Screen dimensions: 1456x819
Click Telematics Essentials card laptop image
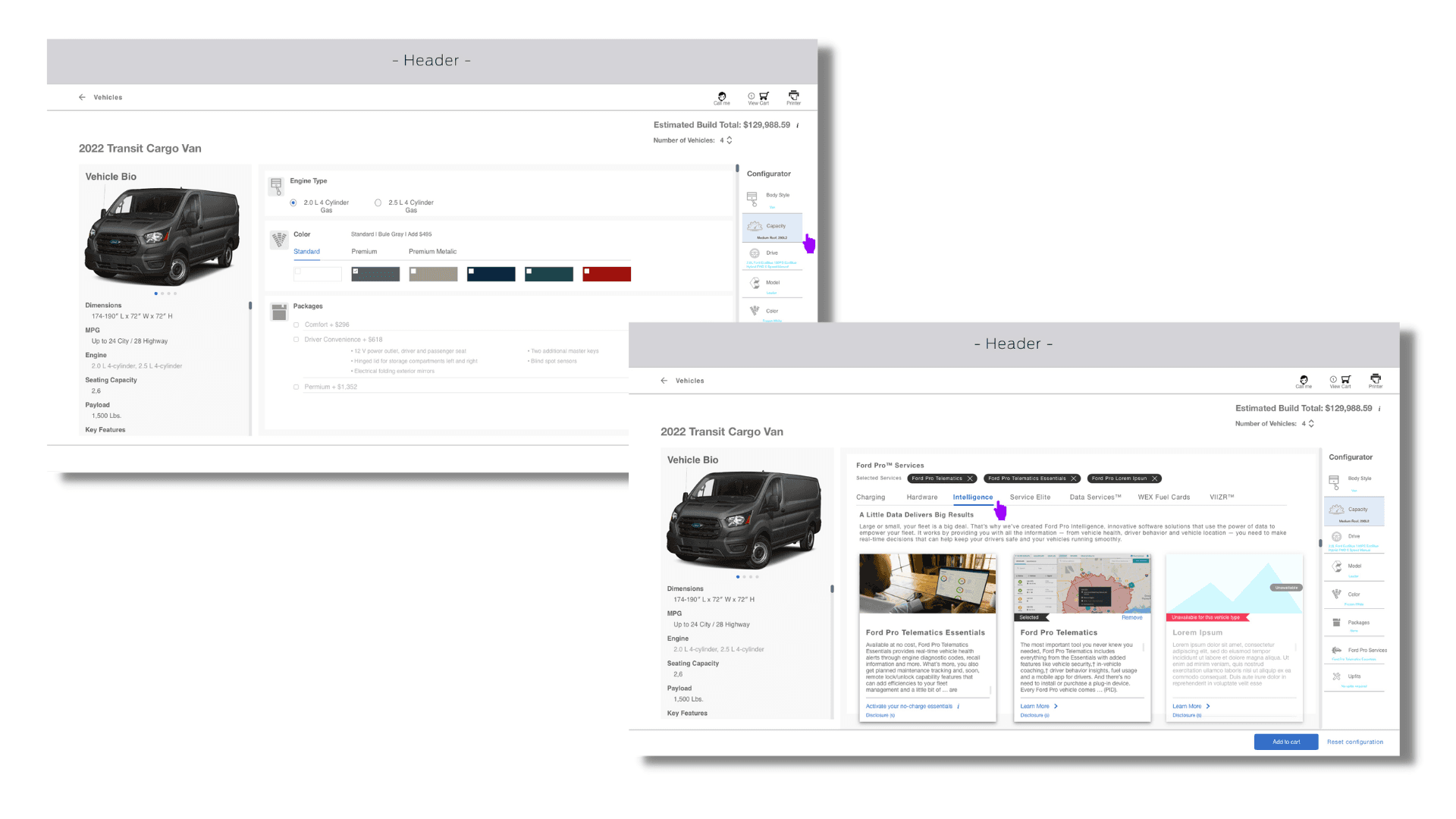[x=927, y=583]
